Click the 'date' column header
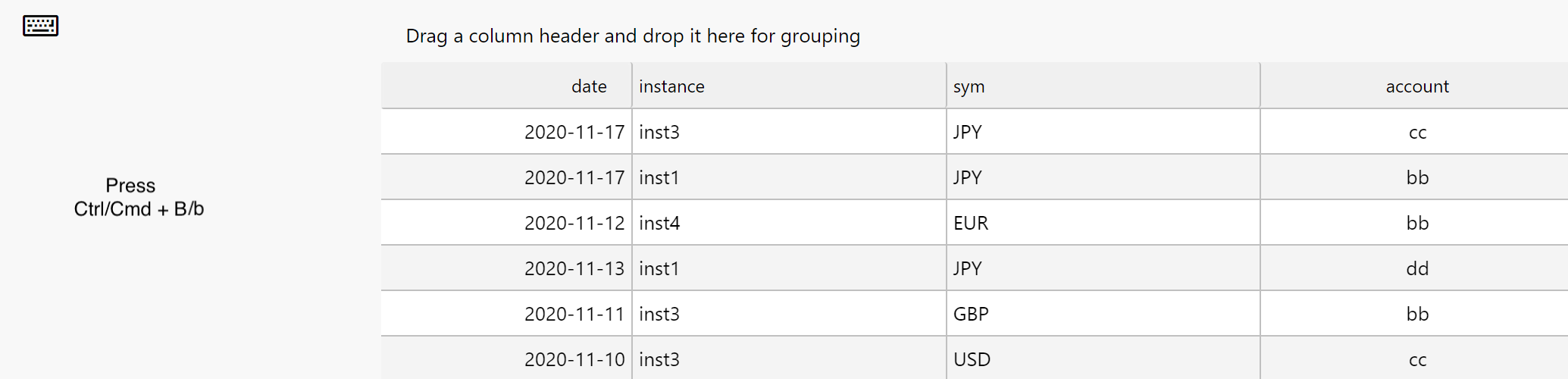 tap(588, 86)
